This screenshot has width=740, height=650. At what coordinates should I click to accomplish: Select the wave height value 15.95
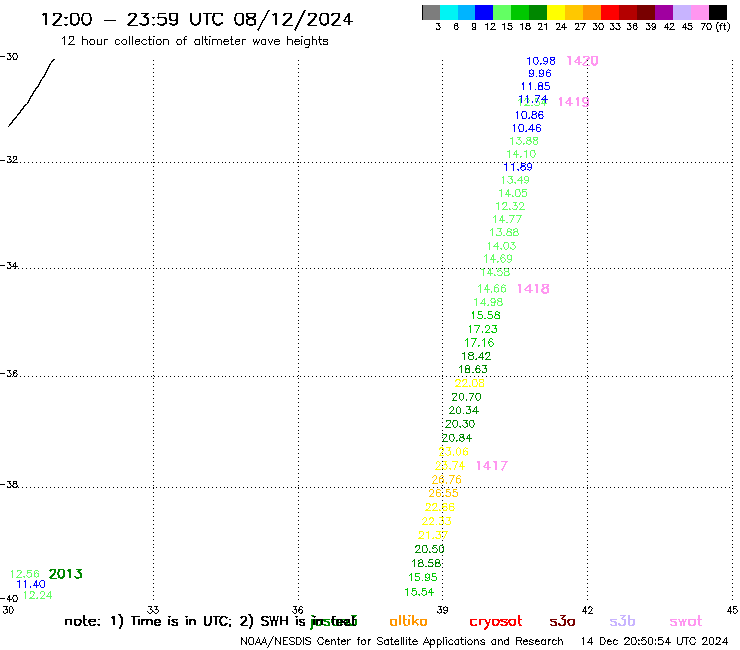(x=423, y=577)
